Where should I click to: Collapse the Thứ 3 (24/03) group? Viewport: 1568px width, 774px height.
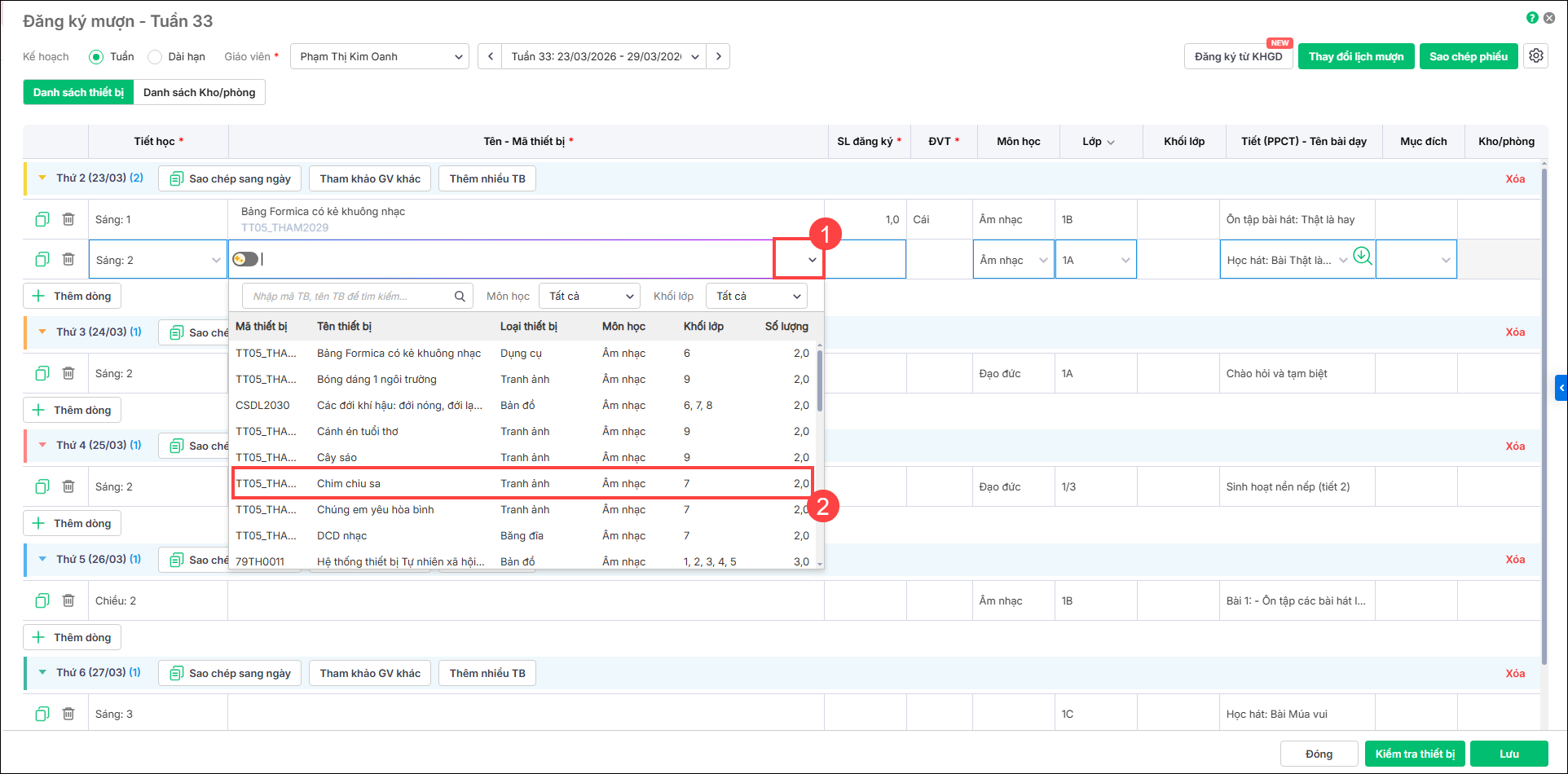(42, 332)
